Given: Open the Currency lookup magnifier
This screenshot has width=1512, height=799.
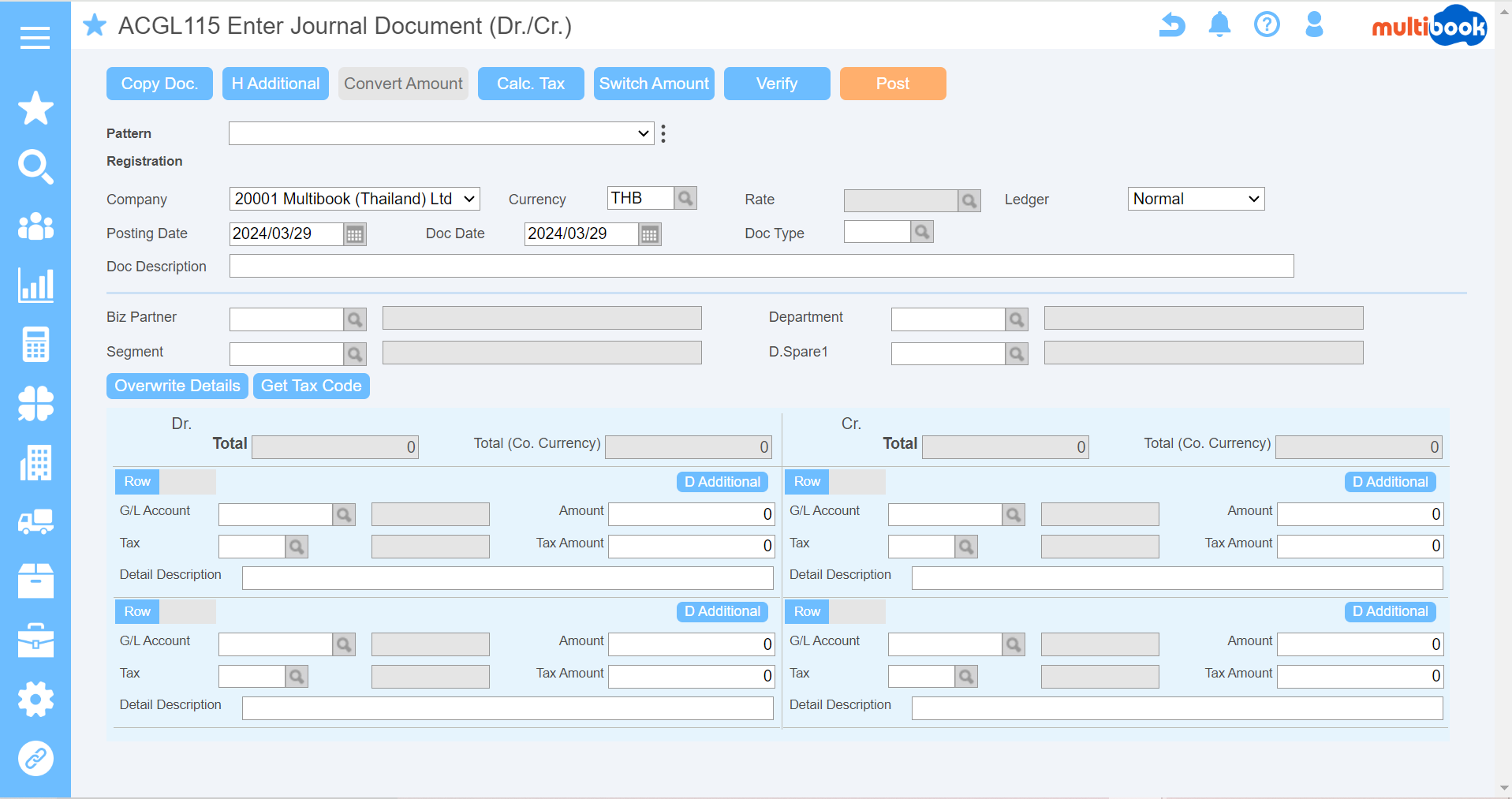Looking at the screenshot, I should tap(686, 198).
